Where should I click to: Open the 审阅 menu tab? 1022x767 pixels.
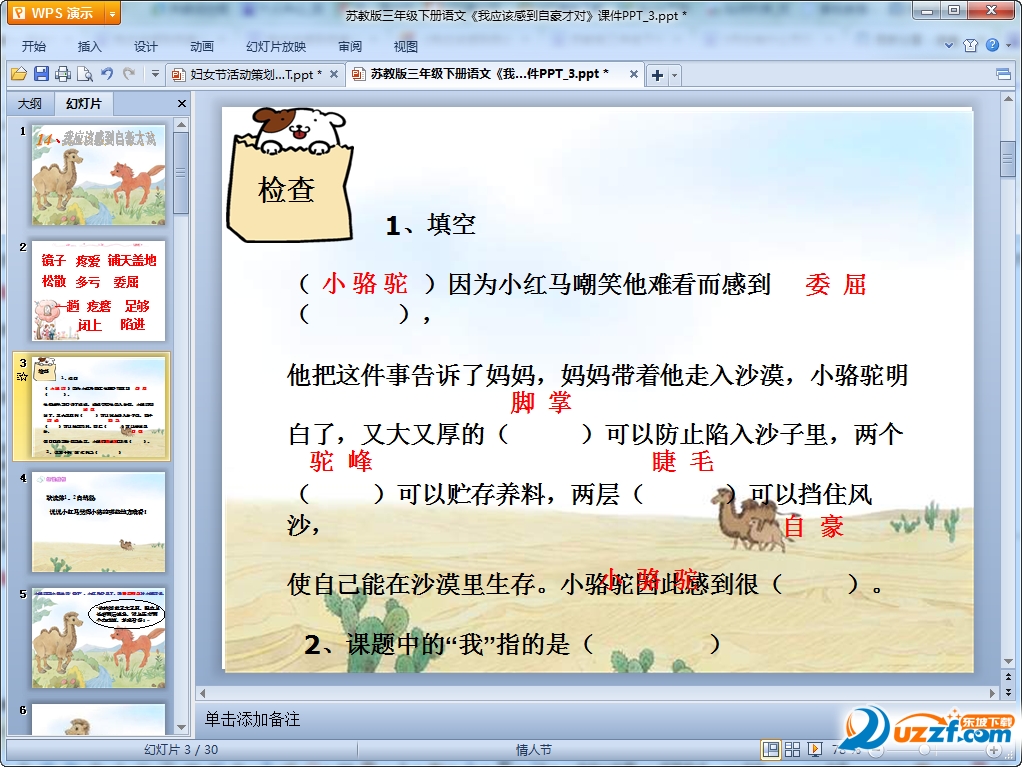(350, 46)
